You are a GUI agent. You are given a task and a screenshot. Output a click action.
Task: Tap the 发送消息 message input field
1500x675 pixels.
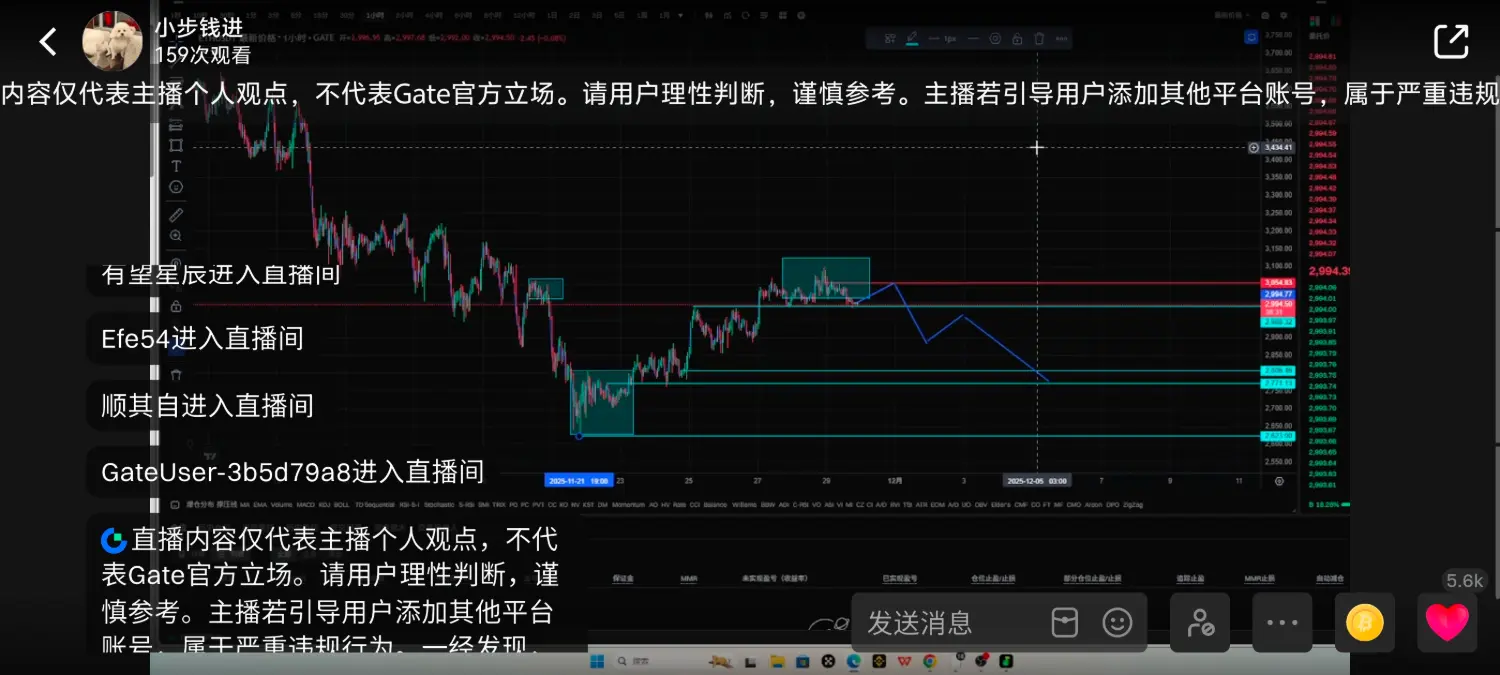point(945,623)
